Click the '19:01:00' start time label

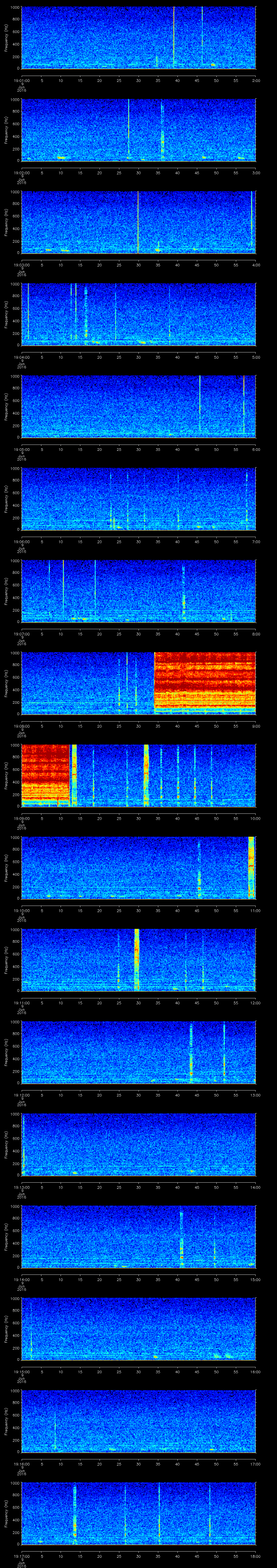(x=21, y=80)
